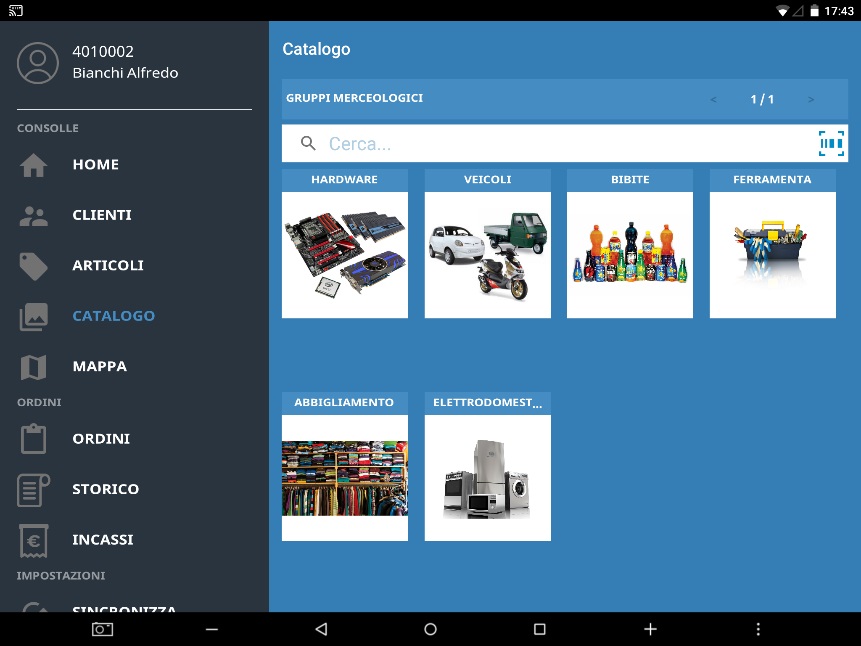
Task: Click the Ordini clipboard icon
Action: [x=33, y=439]
